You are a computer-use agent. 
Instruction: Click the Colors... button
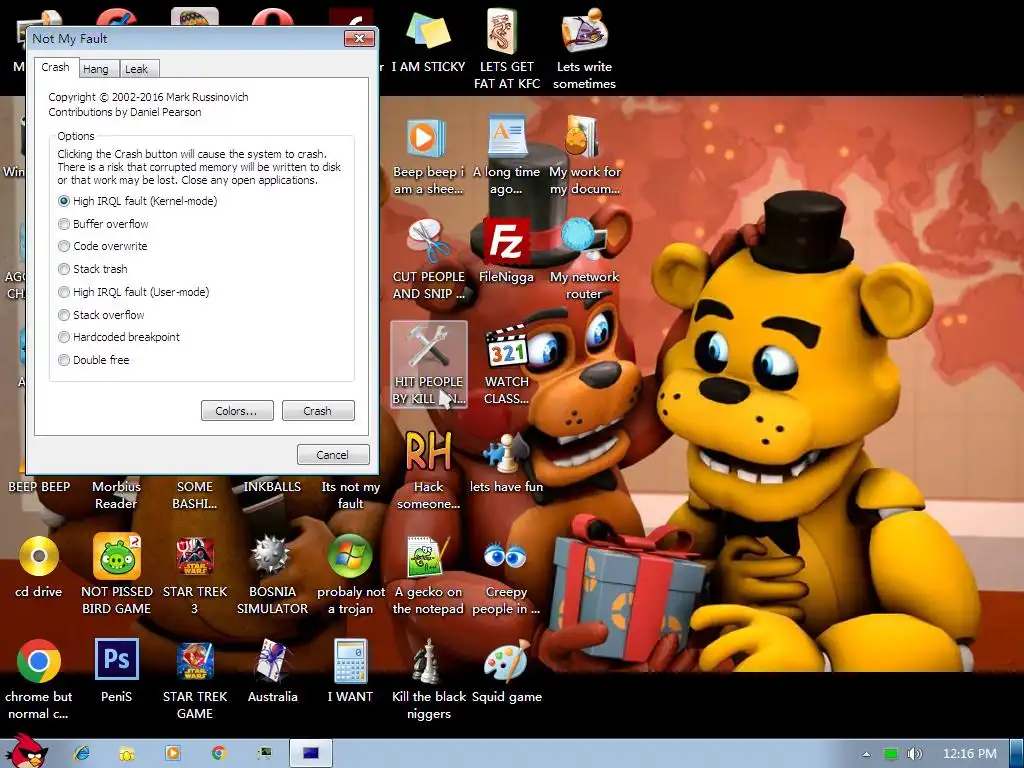click(x=237, y=411)
